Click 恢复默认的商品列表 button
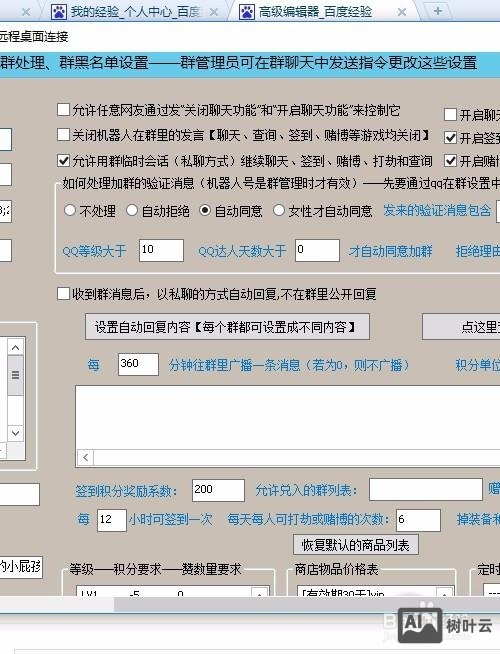The width and height of the screenshot is (500, 654). click(356, 545)
